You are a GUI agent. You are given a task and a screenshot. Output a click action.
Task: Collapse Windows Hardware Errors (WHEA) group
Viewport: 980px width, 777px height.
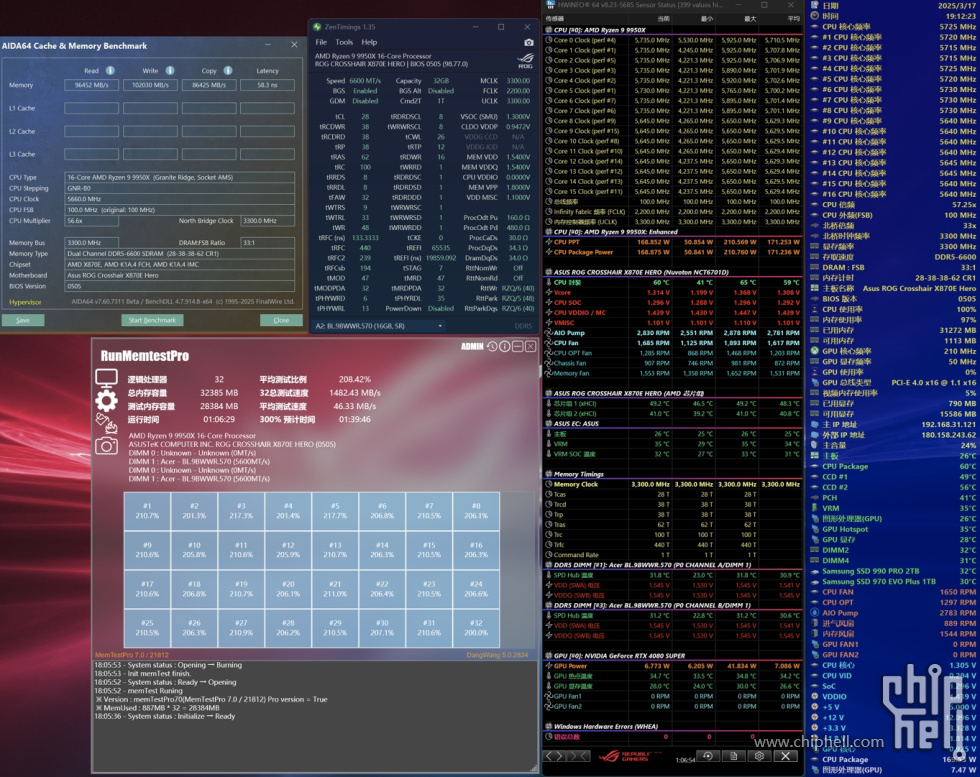(x=549, y=726)
